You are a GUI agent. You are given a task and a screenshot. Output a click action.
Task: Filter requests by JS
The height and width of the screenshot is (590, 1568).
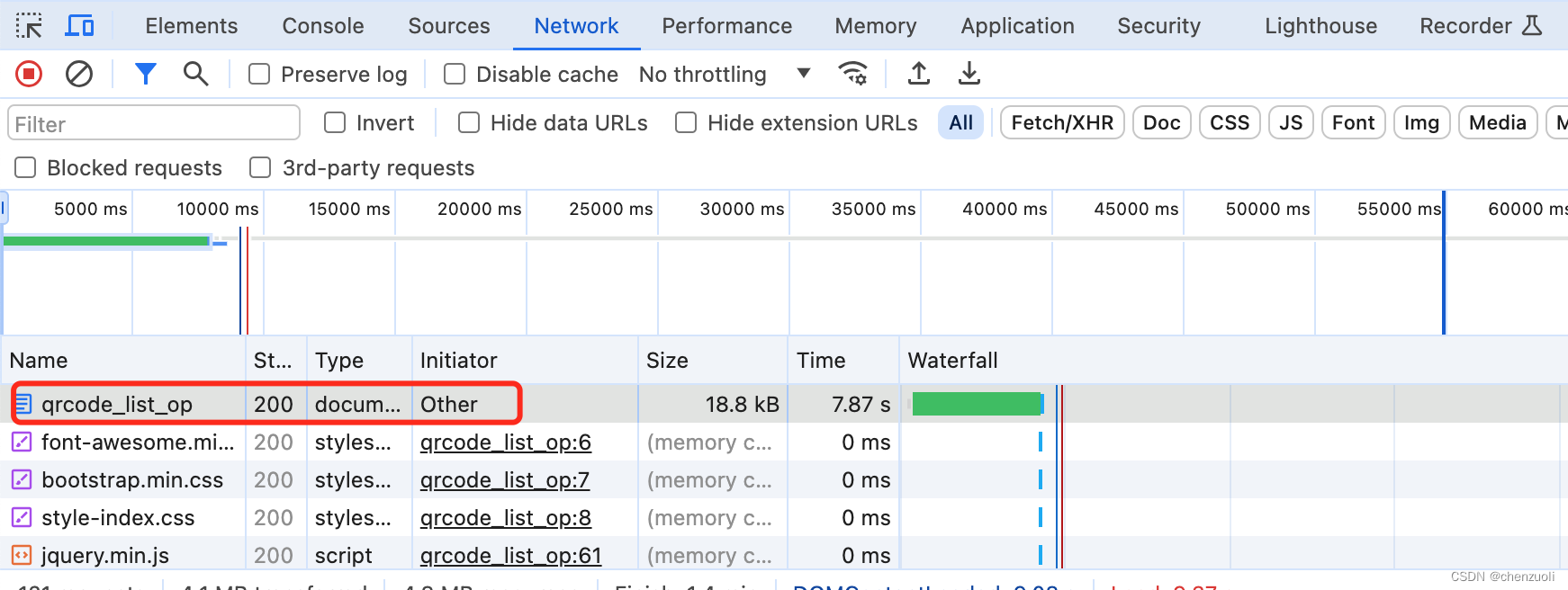pyautogui.click(x=1291, y=122)
